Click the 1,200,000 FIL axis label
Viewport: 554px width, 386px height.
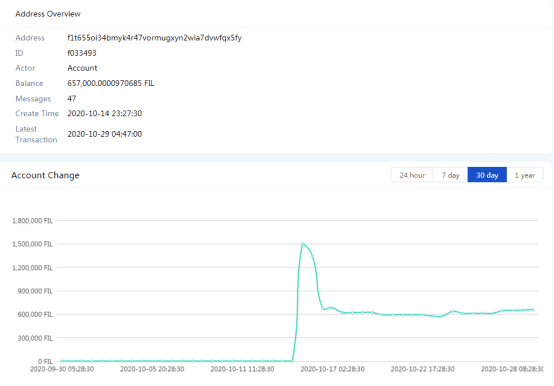point(32,268)
